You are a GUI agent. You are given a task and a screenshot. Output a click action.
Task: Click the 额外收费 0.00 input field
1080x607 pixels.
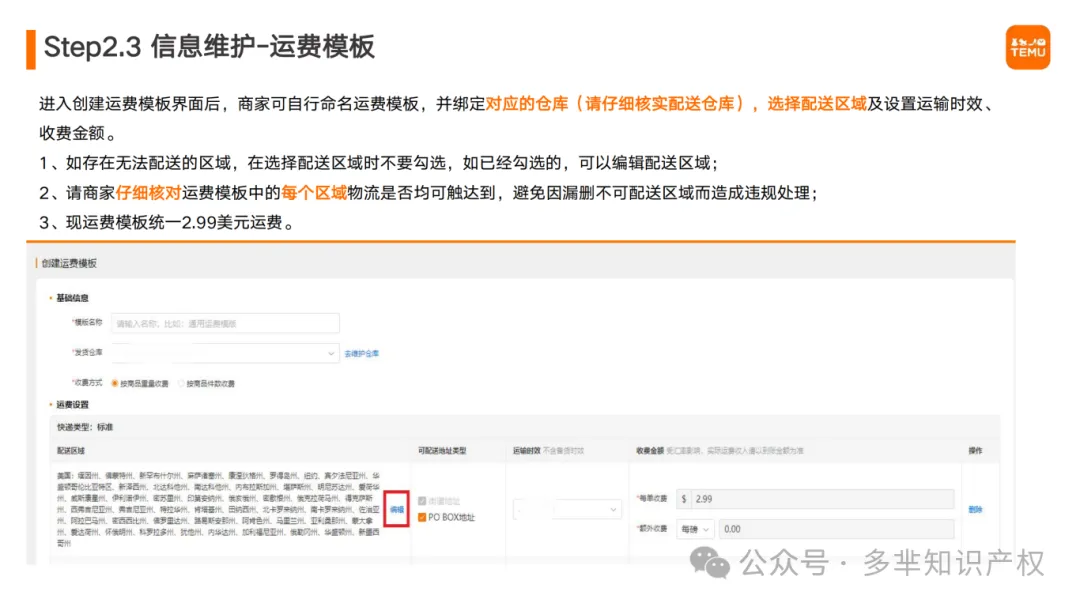(837, 529)
